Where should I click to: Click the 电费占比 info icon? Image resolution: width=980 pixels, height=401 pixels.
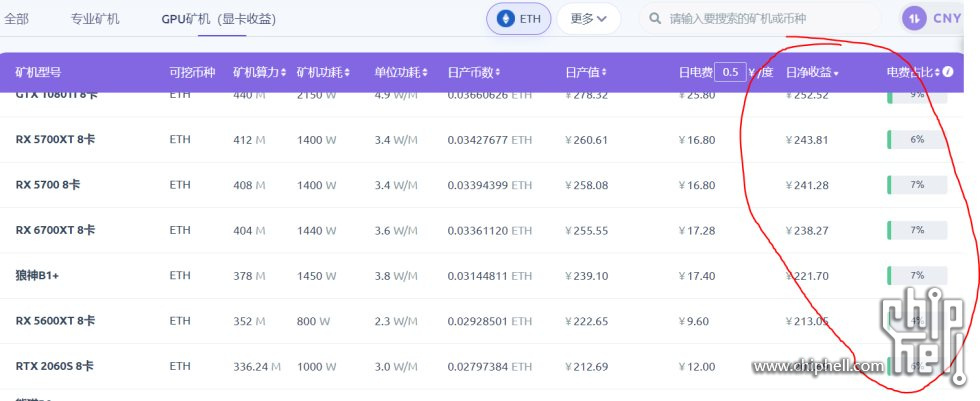point(948,72)
